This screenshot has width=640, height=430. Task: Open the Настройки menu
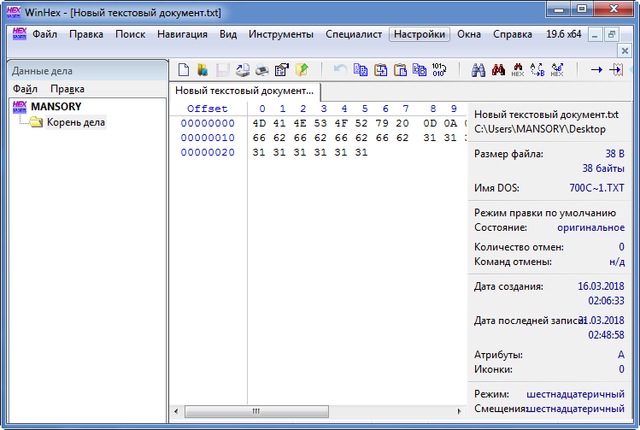point(419,34)
